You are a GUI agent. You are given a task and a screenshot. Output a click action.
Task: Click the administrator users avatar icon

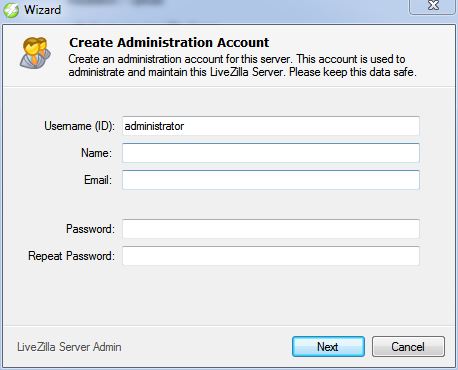click(x=35, y=53)
